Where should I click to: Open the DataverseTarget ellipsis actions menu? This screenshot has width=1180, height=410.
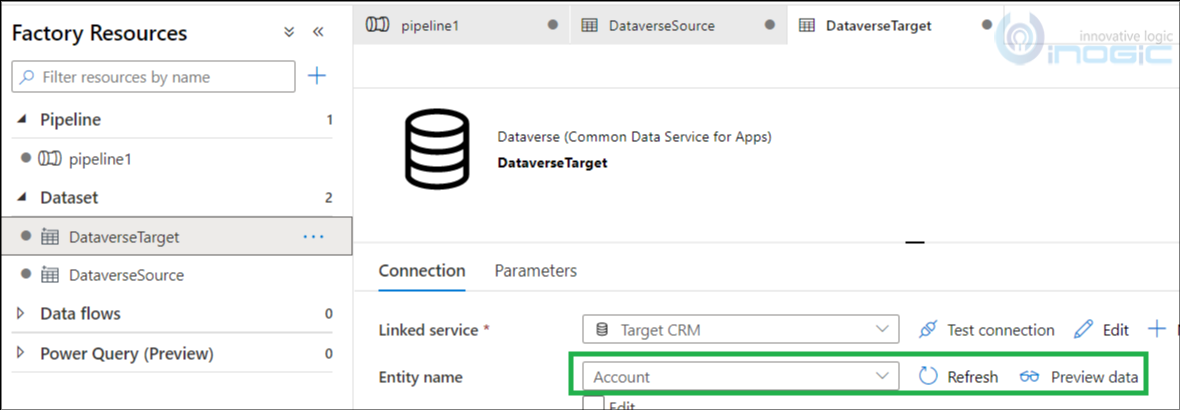[313, 237]
